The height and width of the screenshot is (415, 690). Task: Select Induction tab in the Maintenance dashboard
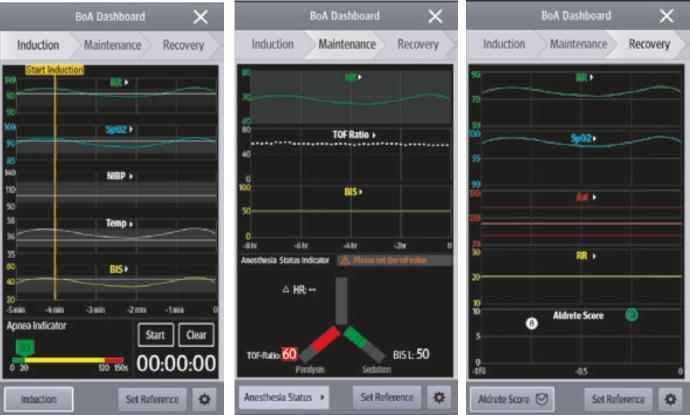272,45
